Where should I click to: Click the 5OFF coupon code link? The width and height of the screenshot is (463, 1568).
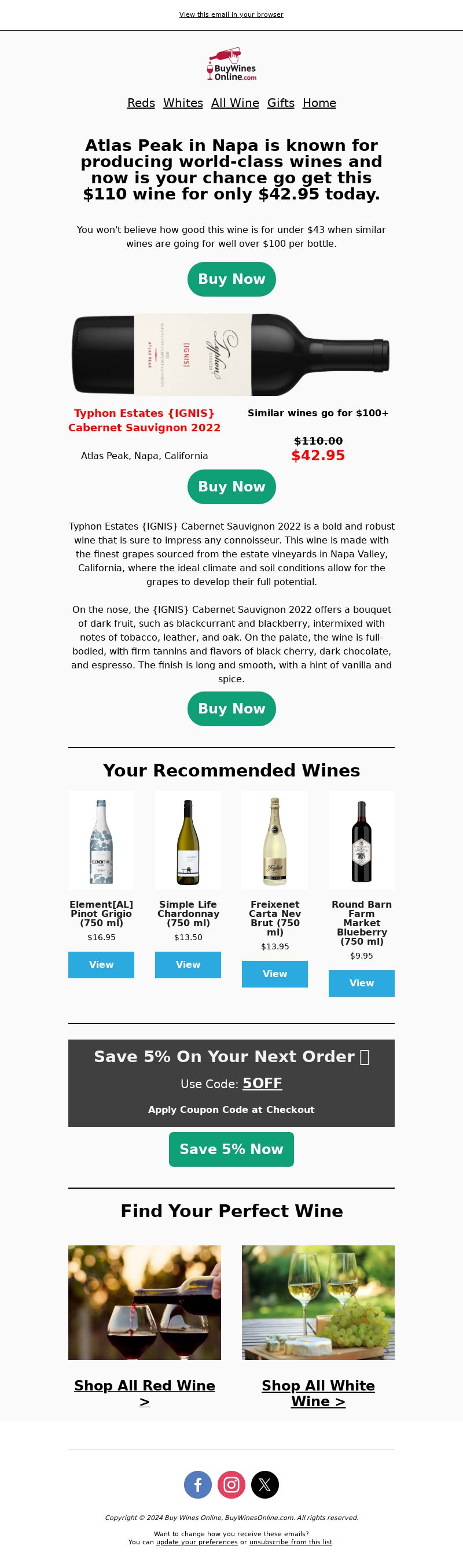[263, 1083]
